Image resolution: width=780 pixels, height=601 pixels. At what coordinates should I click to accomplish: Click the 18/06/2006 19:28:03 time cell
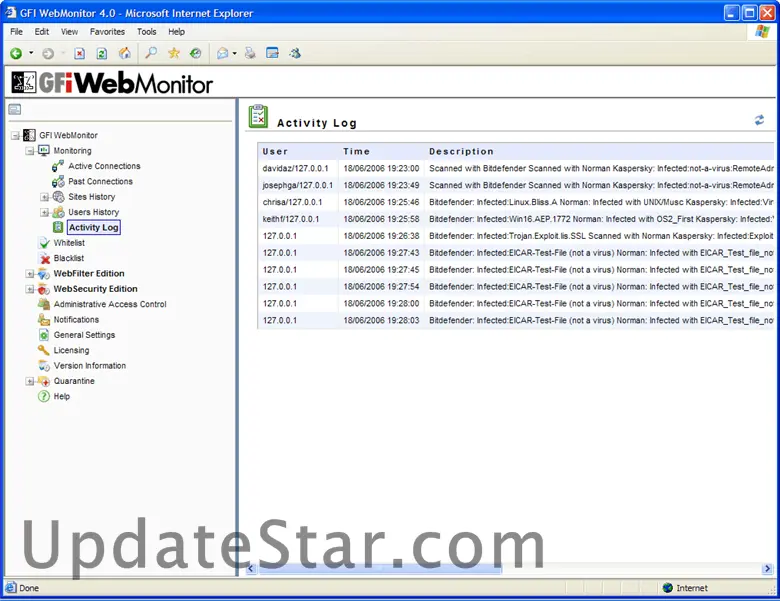pos(381,320)
